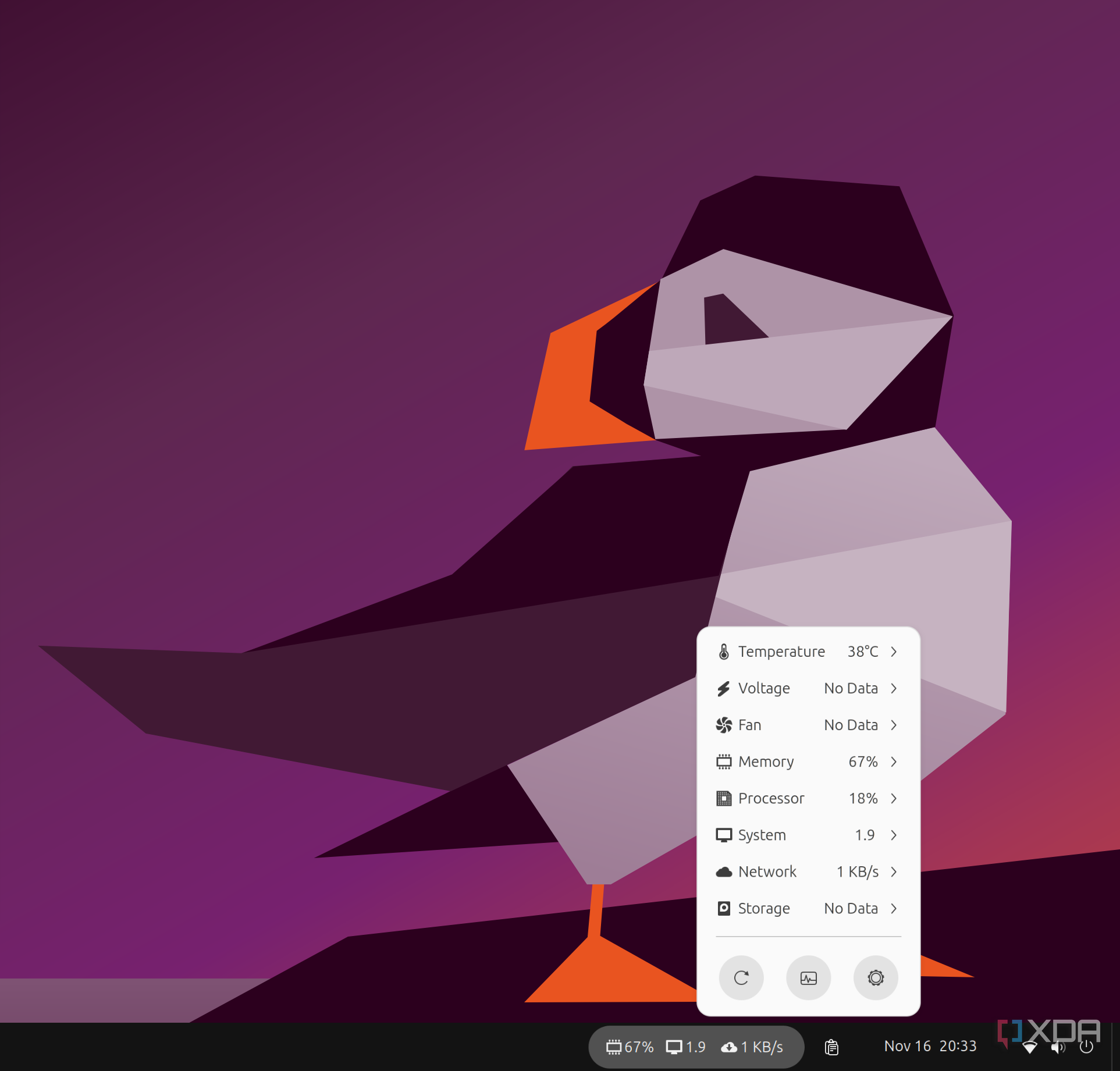Viewport: 1120px width, 1071px height.
Task: Select the Processor menu label
Action: tap(771, 798)
